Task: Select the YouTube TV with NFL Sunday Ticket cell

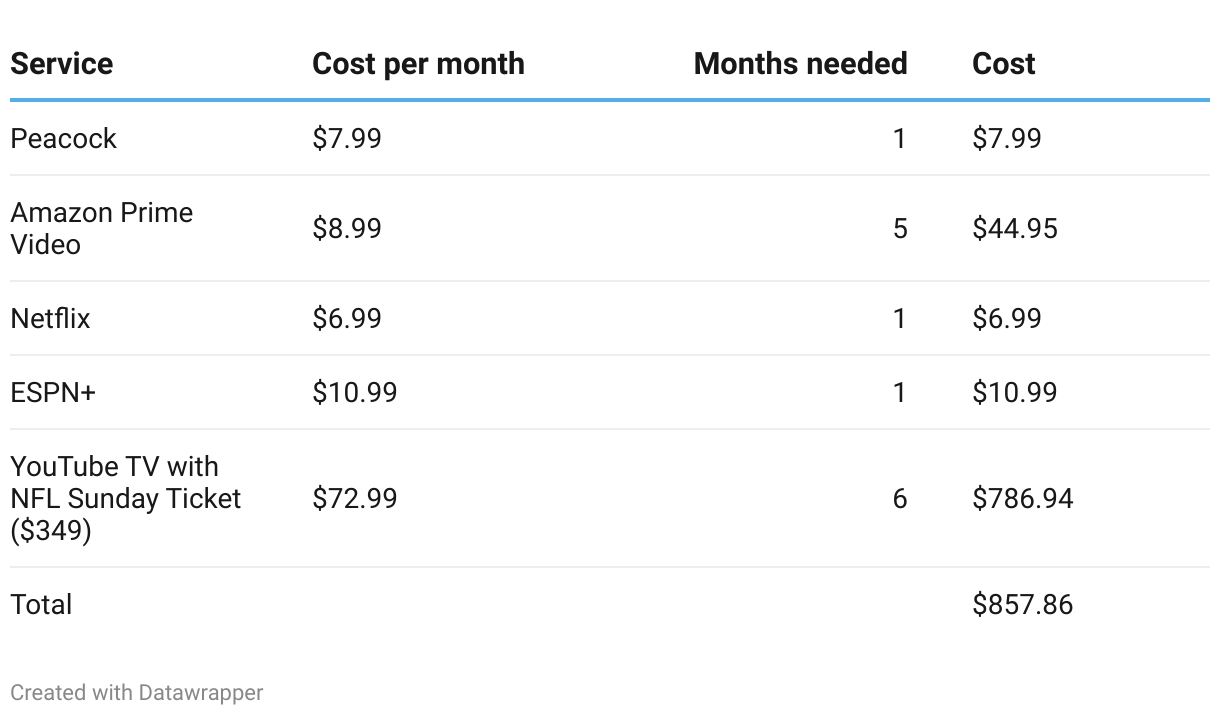Action: click(125, 498)
